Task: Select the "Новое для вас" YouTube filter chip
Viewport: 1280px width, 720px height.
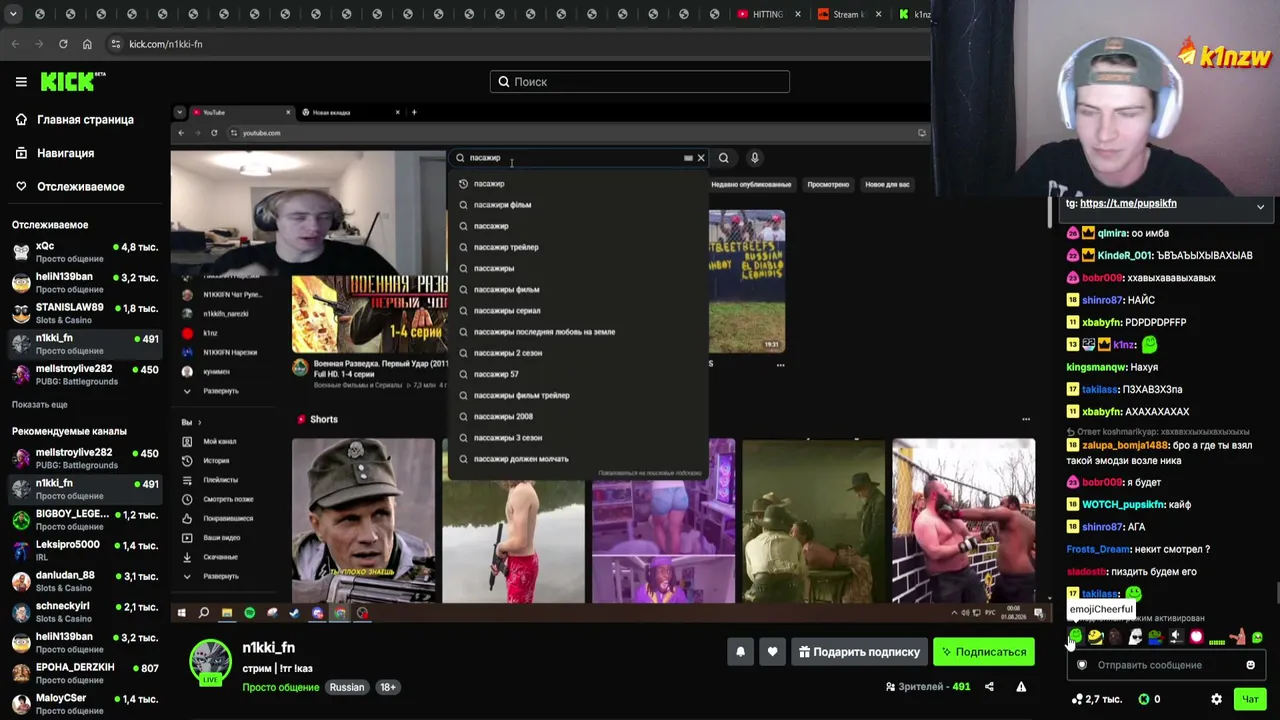Action: [x=887, y=184]
